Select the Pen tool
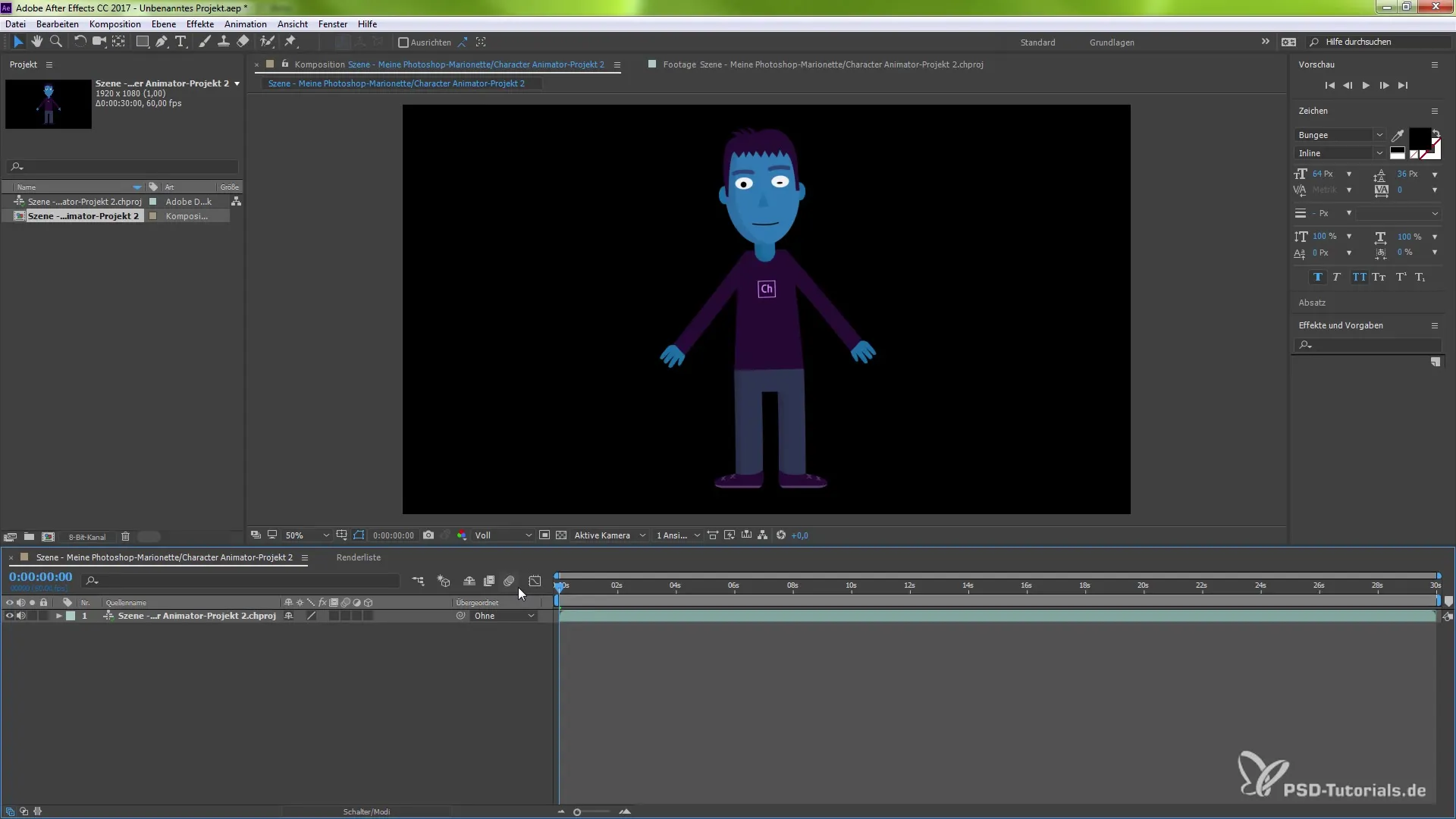This screenshot has height=819, width=1456. click(162, 42)
